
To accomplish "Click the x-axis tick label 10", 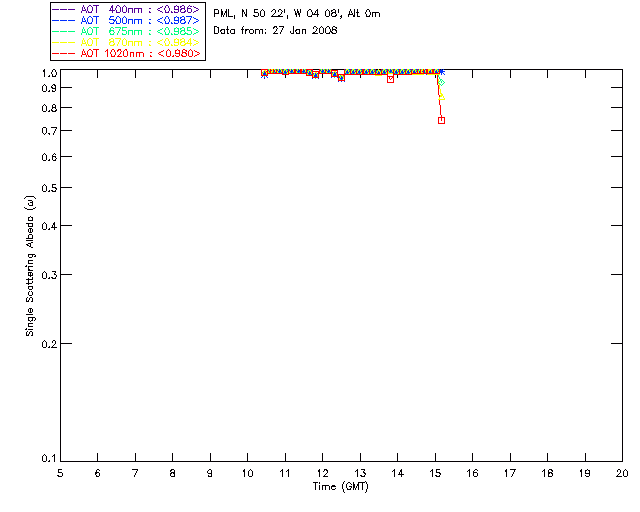I will 247,474.
